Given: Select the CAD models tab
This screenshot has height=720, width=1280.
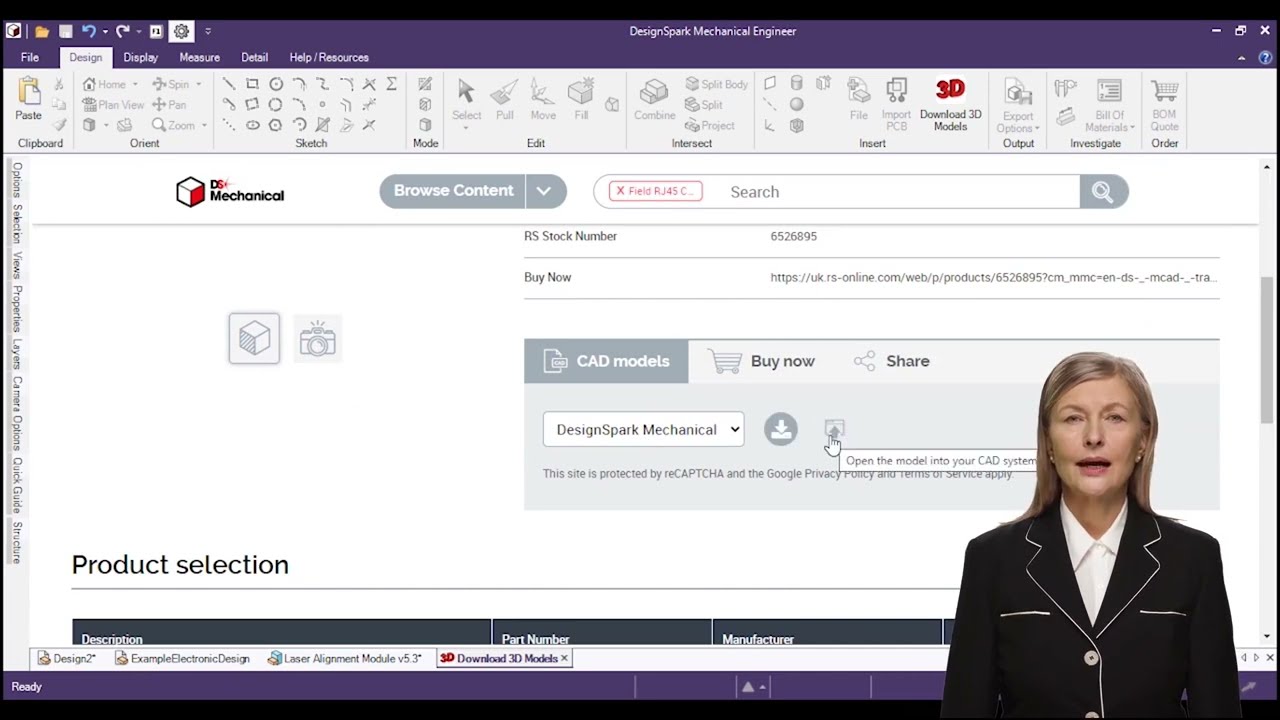Looking at the screenshot, I should [x=606, y=361].
